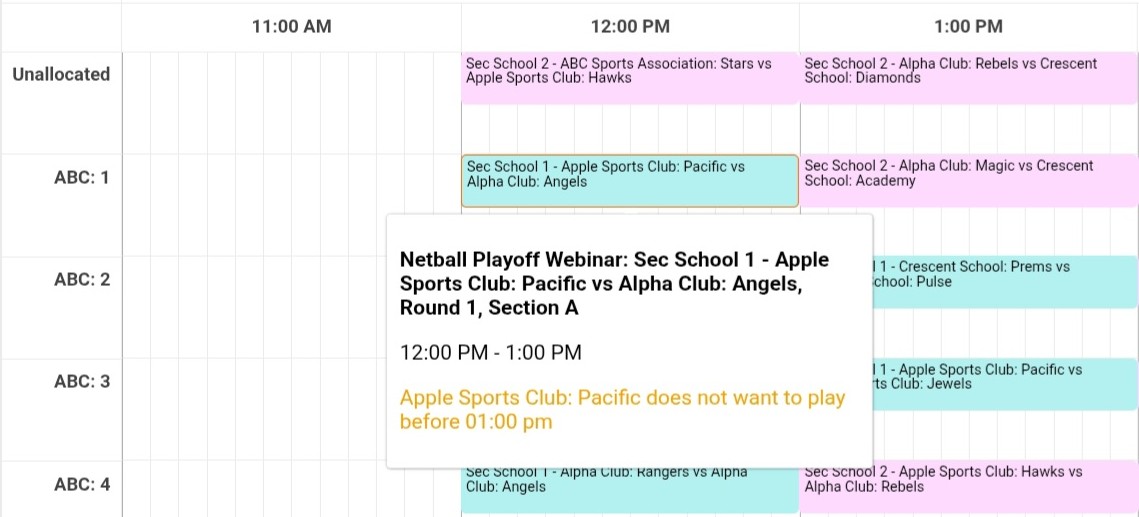Image resolution: width=1139 pixels, height=517 pixels.
Task: Select the Pacific vs Jewels match on ABC: 3
Action: [1005, 384]
